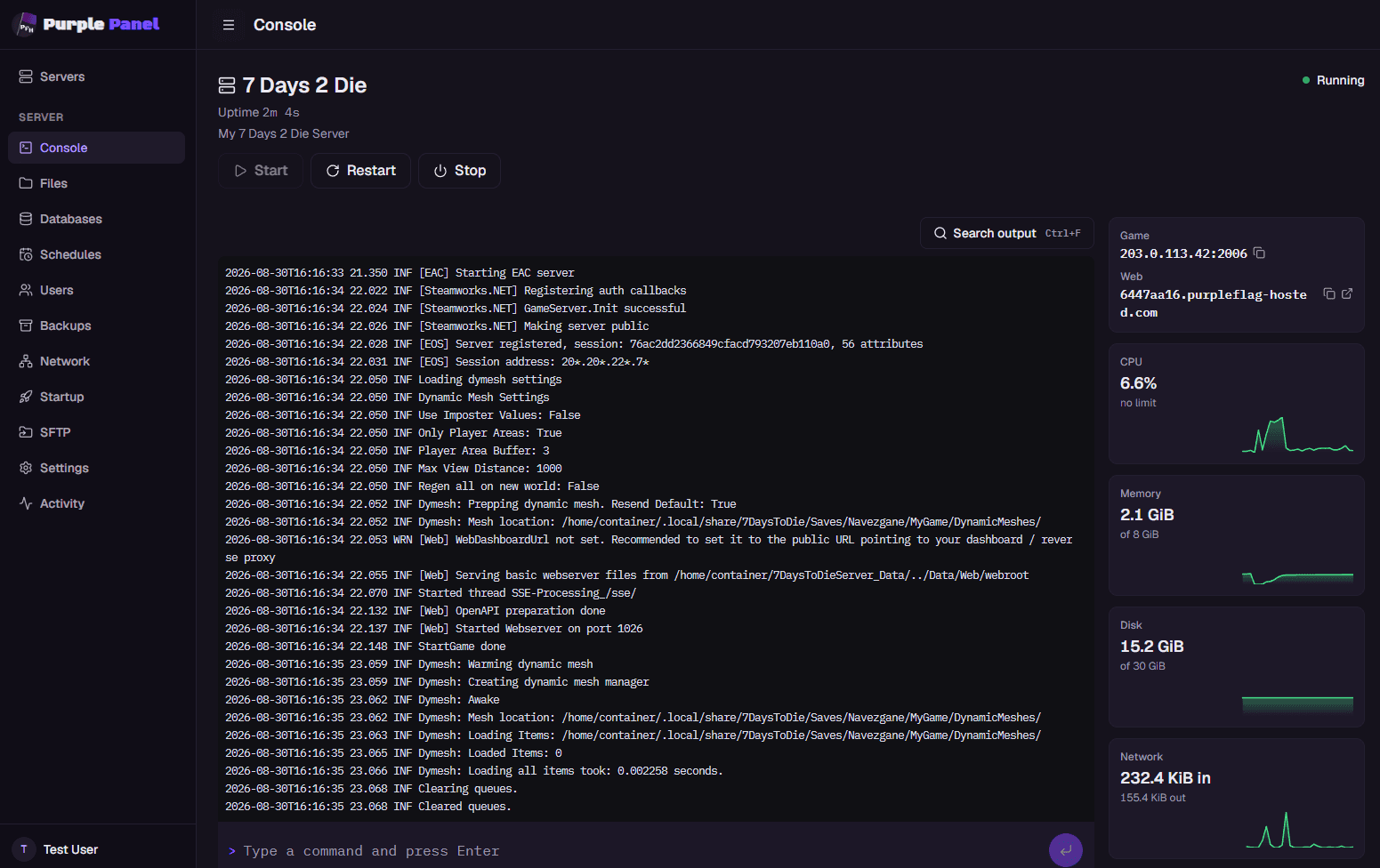Click the Memory usage graph
Screen dimensions: 1380x868
pyautogui.click(x=1297, y=578)
